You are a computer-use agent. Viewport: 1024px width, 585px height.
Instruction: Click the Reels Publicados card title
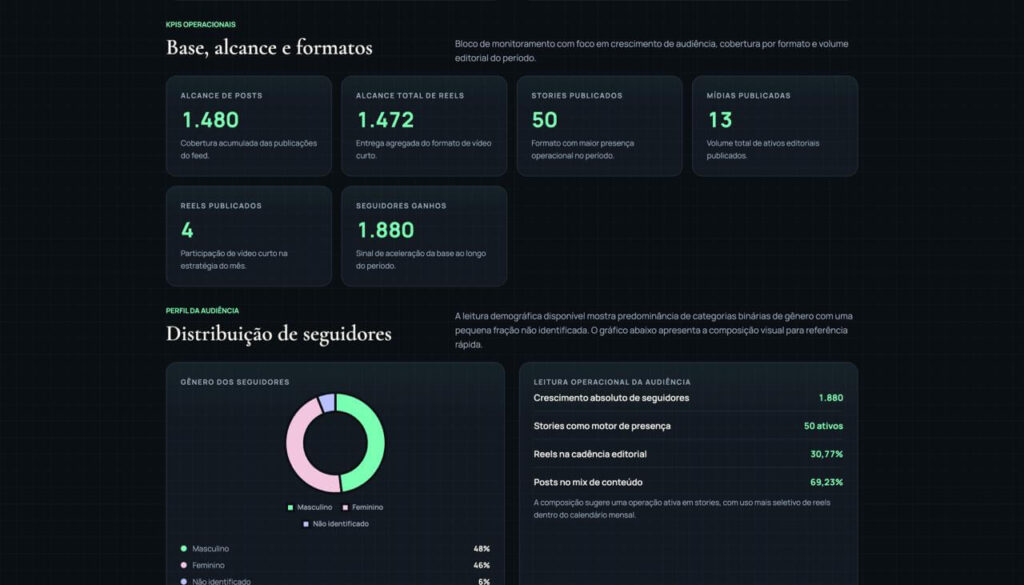tap(221, 206)
